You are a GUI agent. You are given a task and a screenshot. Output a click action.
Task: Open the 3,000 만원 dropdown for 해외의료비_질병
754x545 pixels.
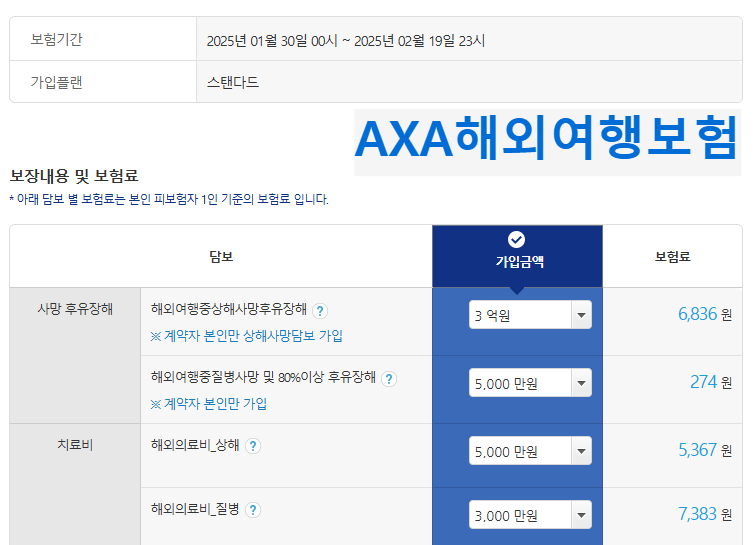tap(530, 515)
